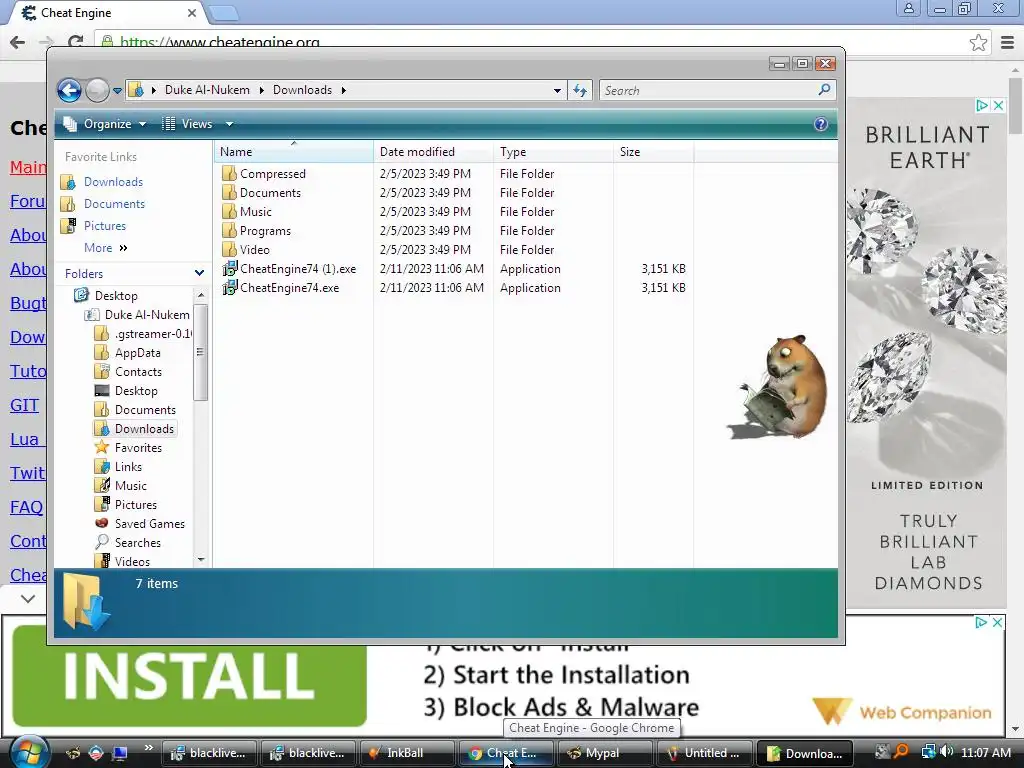The image size is (1024, 768).
Task: Open recent pages dropdown beside forward button
Action: pyautogui.click(x=118, y=91)
